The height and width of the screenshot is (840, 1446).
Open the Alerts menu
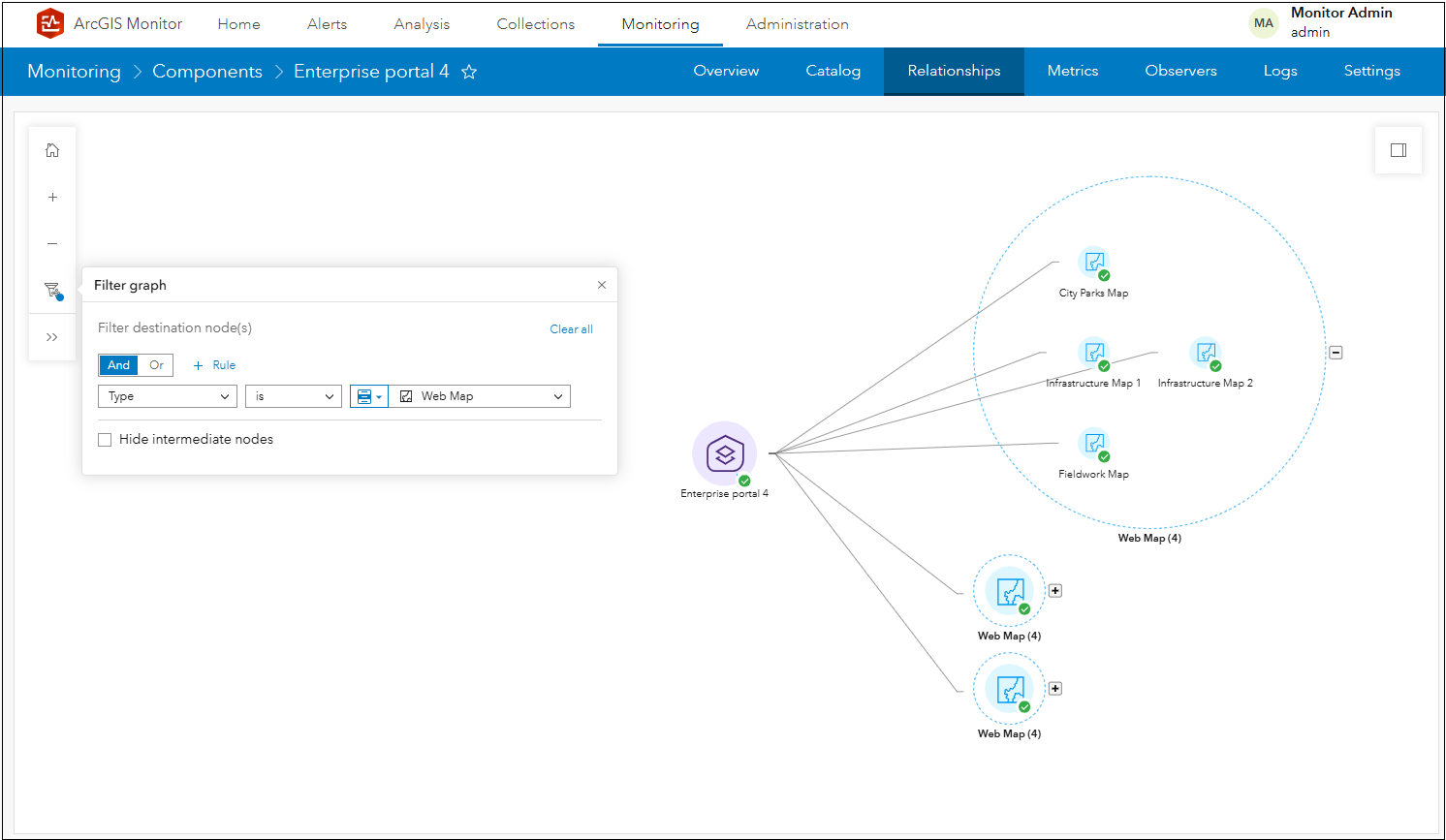[327, 24]
